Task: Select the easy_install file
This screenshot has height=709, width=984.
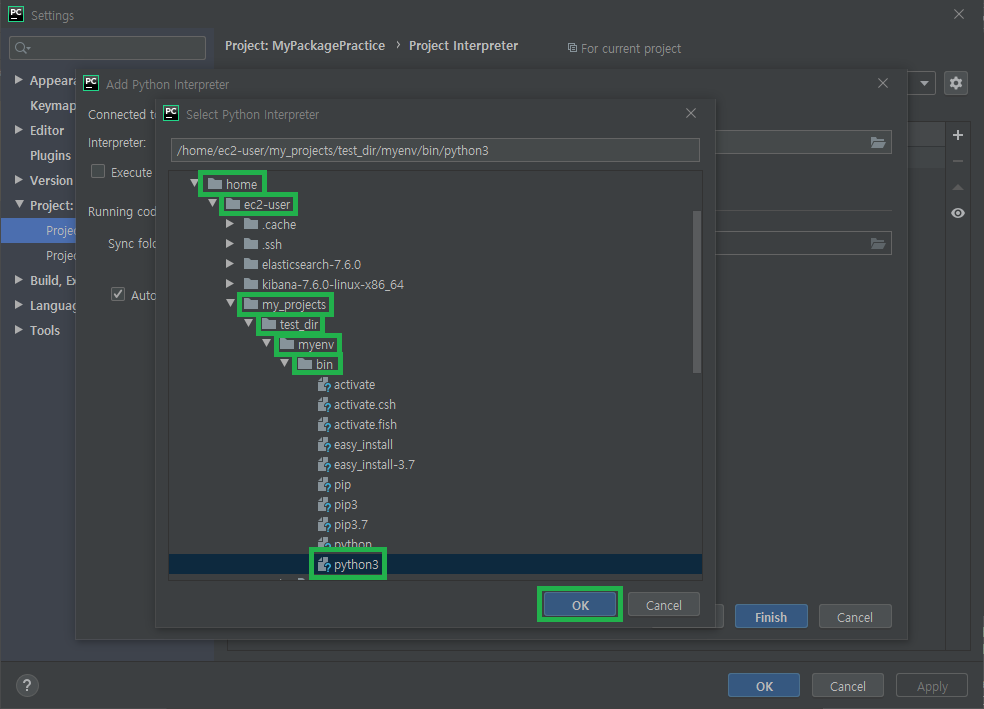Action: pyautogui.click(x=355, y=445)
